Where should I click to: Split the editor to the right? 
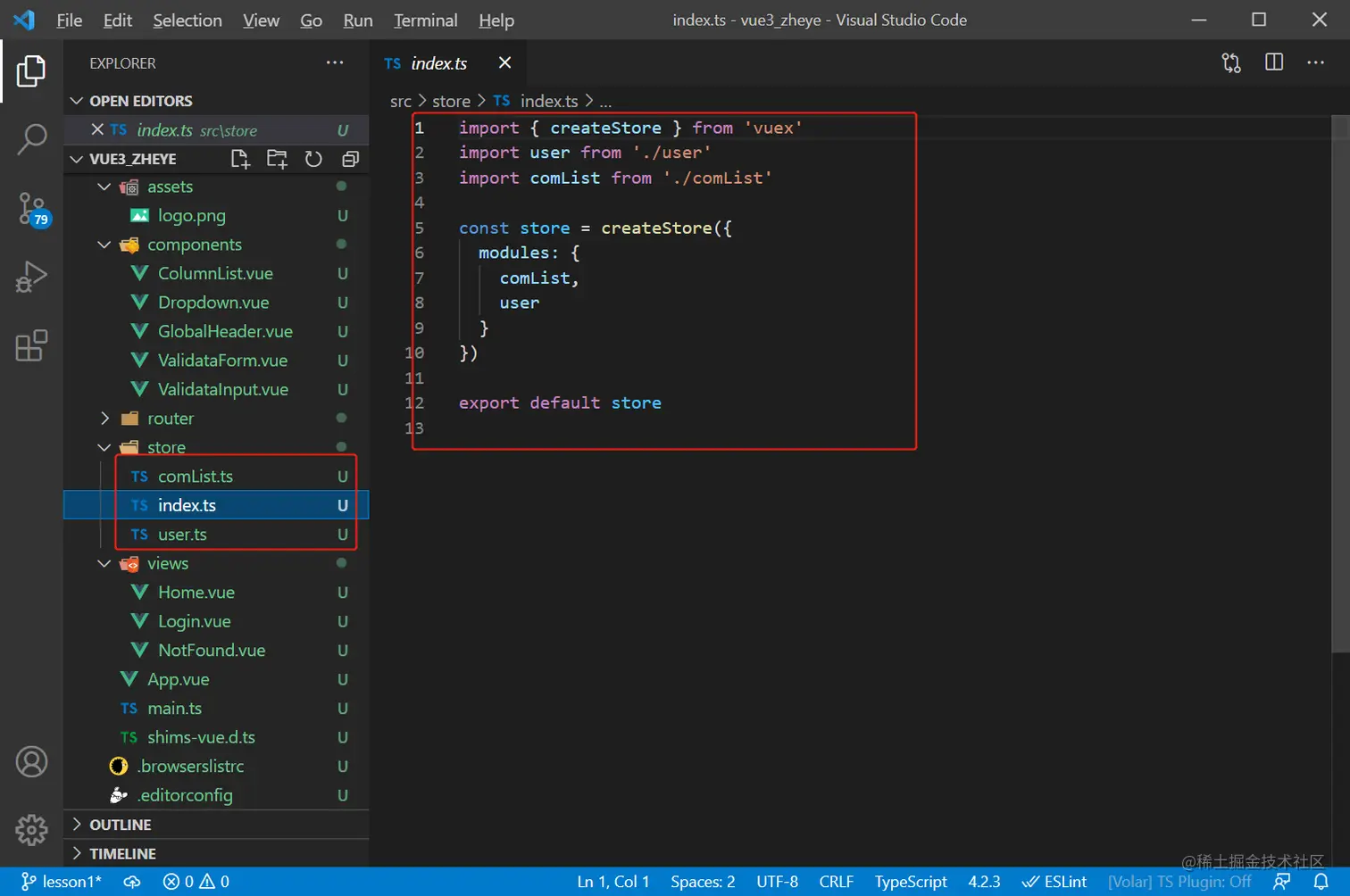pyautogui.click(x=1274, y=62)
